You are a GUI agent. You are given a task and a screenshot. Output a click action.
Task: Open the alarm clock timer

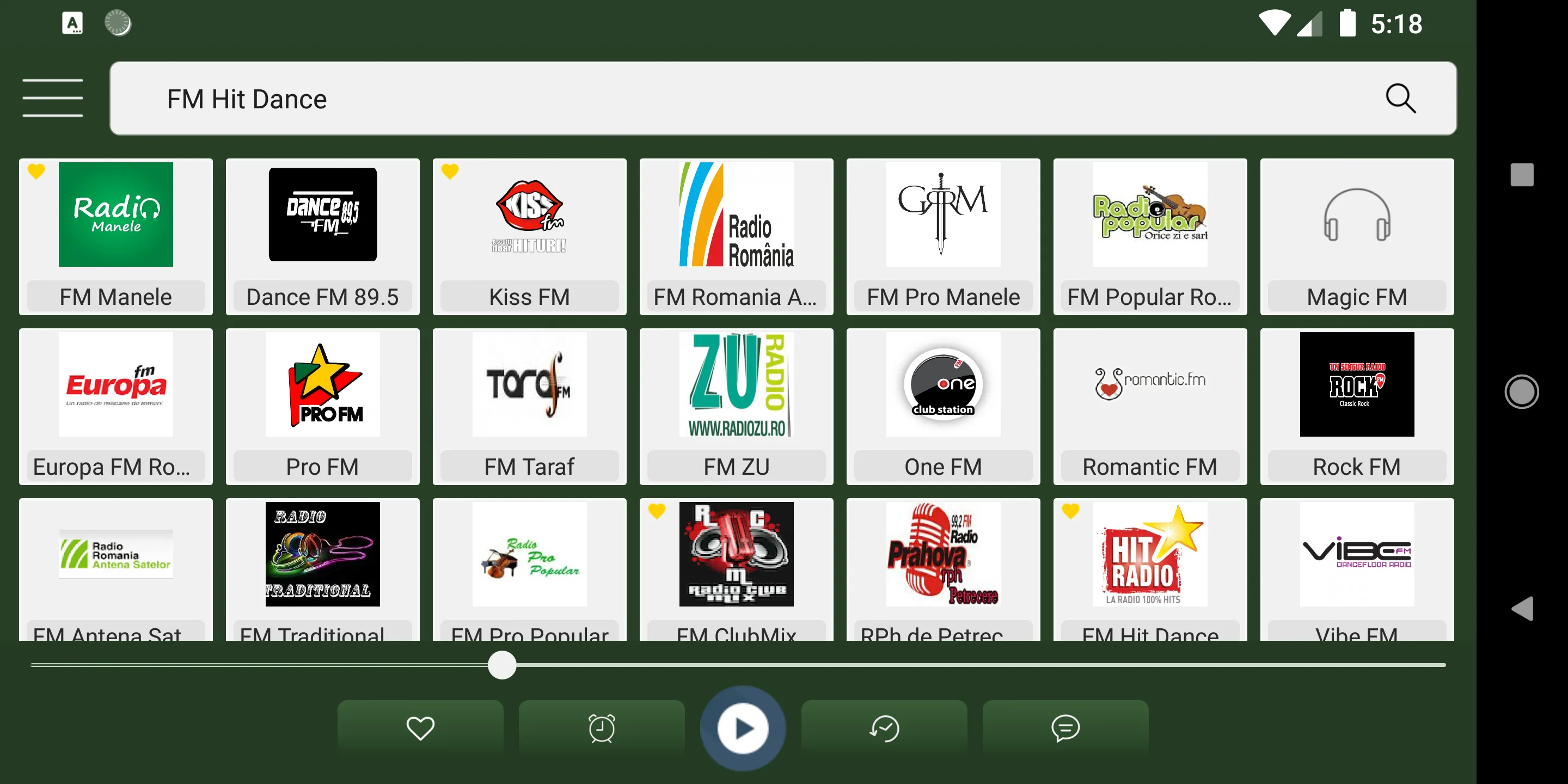click(602, 728)
